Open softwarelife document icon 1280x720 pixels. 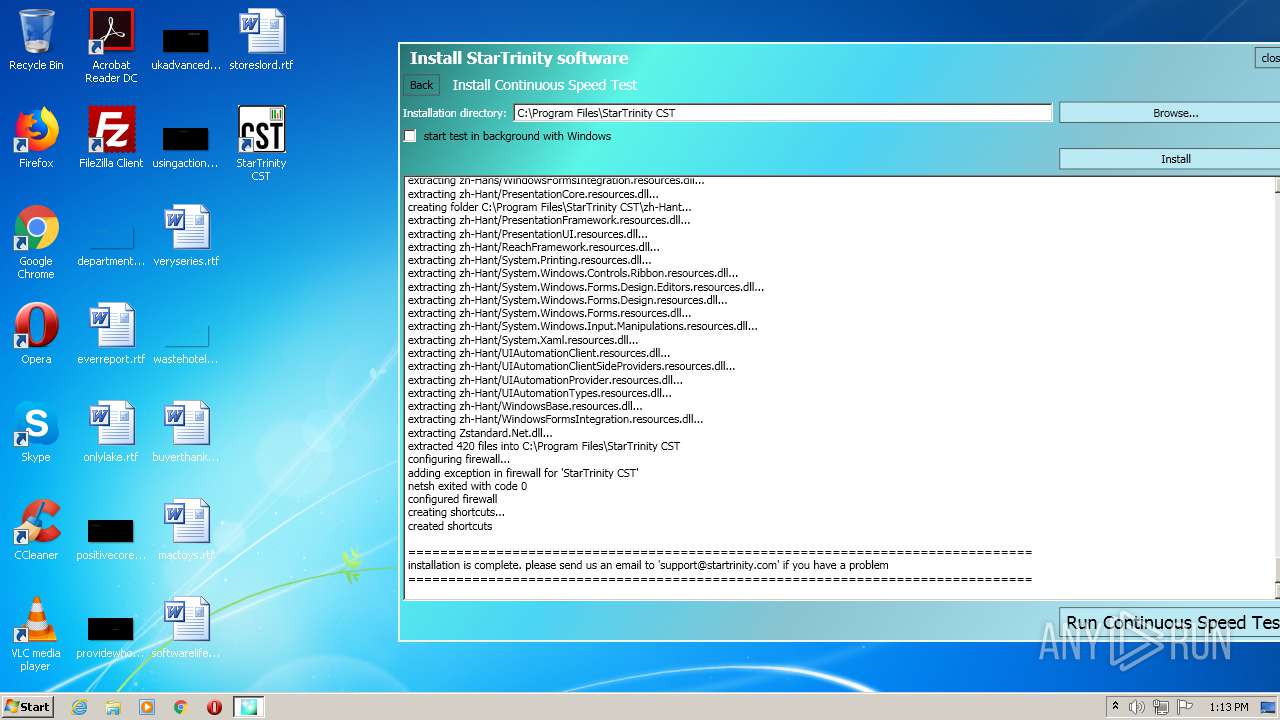(x=186, y=628)
